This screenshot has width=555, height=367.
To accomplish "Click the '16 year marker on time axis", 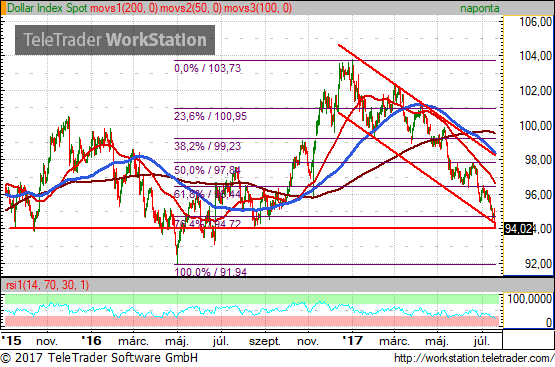I will click(x=91, y=341).
